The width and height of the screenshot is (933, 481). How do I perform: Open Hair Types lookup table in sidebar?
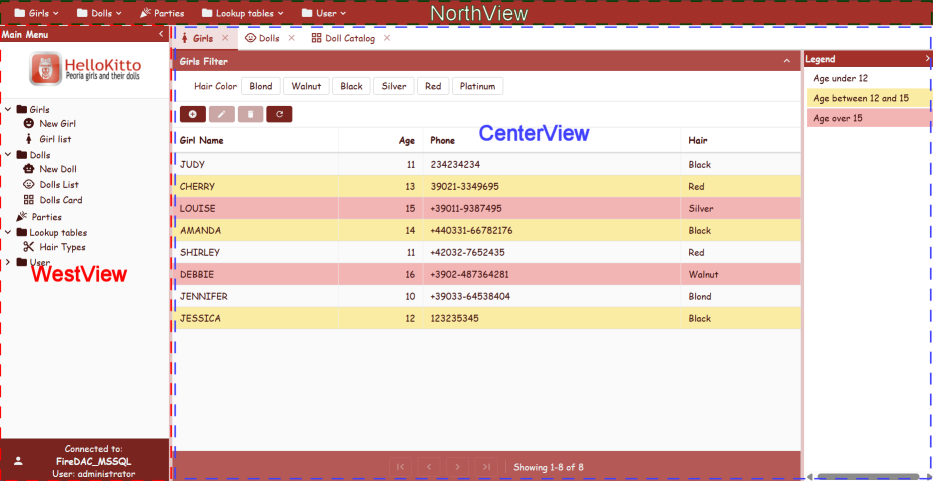pos(62,247)
